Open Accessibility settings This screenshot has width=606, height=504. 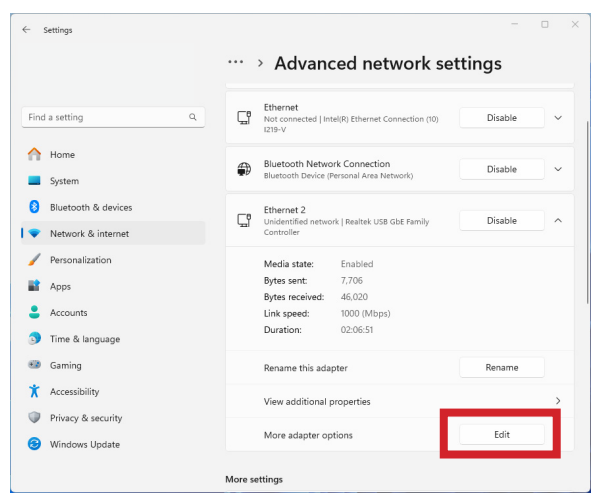(113, 392)
